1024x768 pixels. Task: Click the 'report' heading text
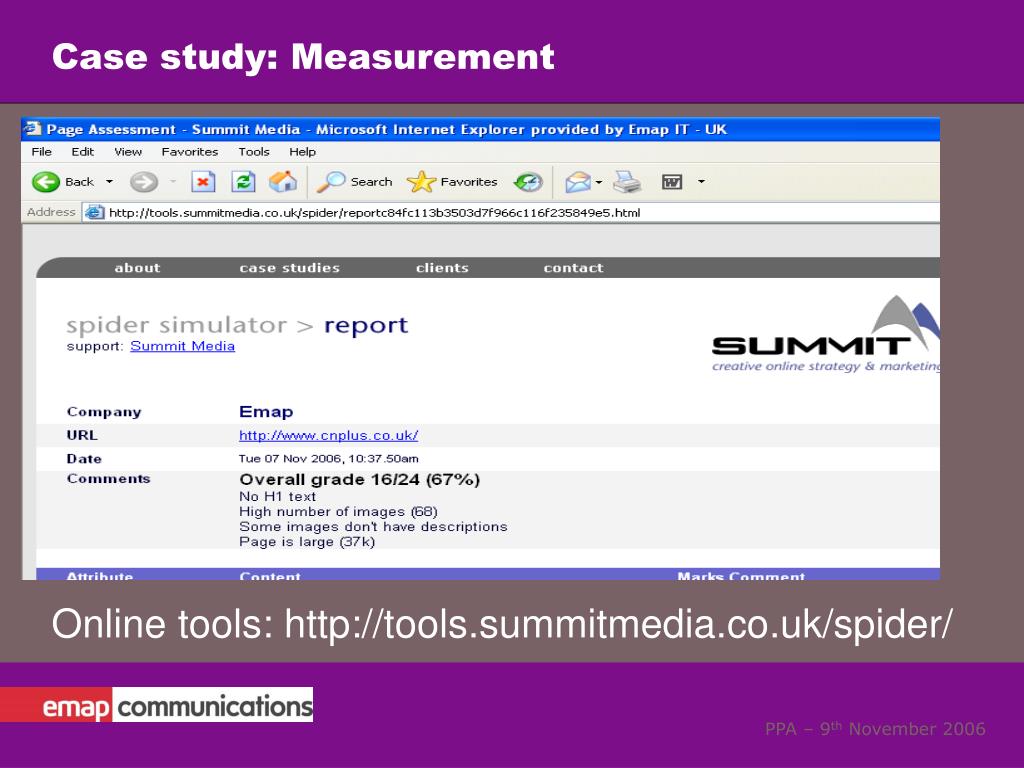pyautogui.click(x=366, y=325)
